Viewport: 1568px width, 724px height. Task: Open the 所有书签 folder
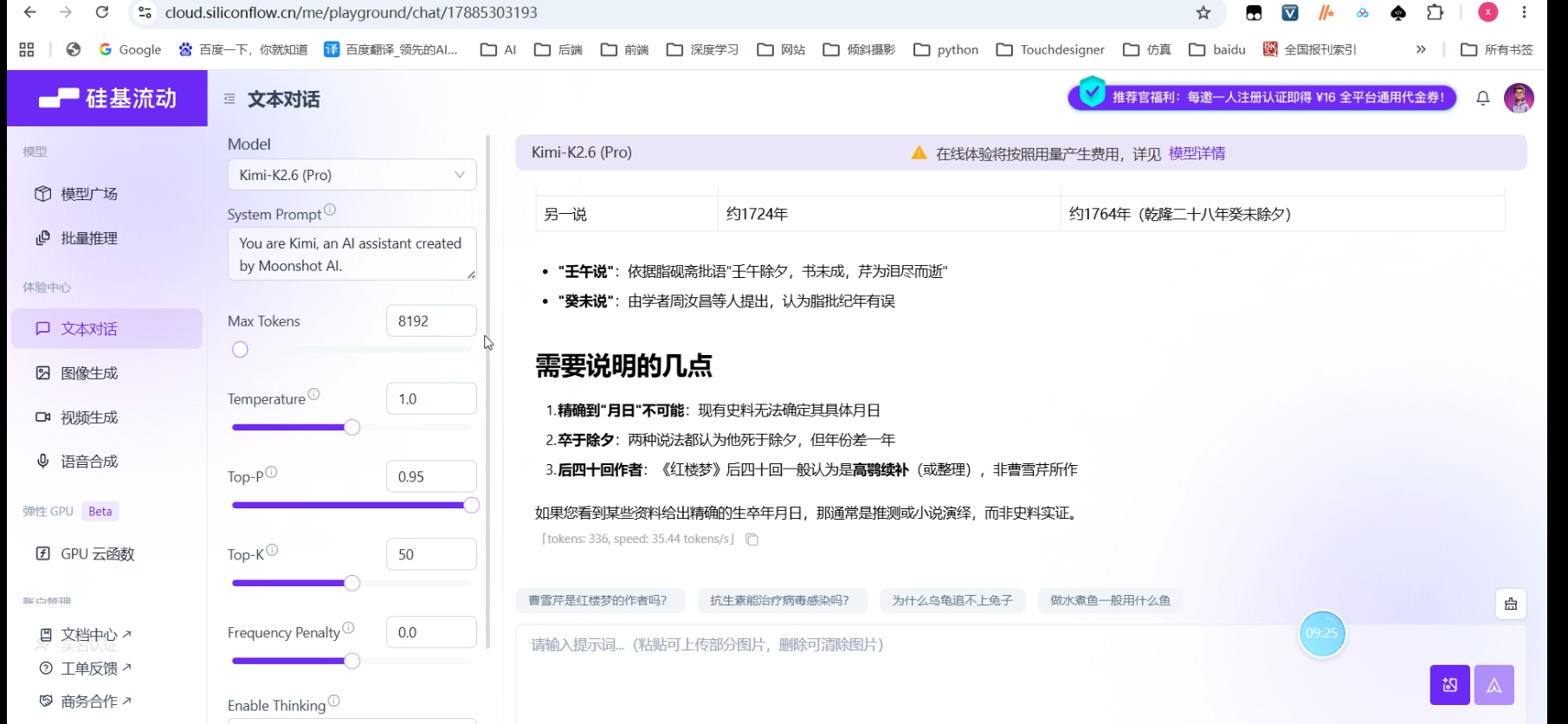[x=1497, y=49]
